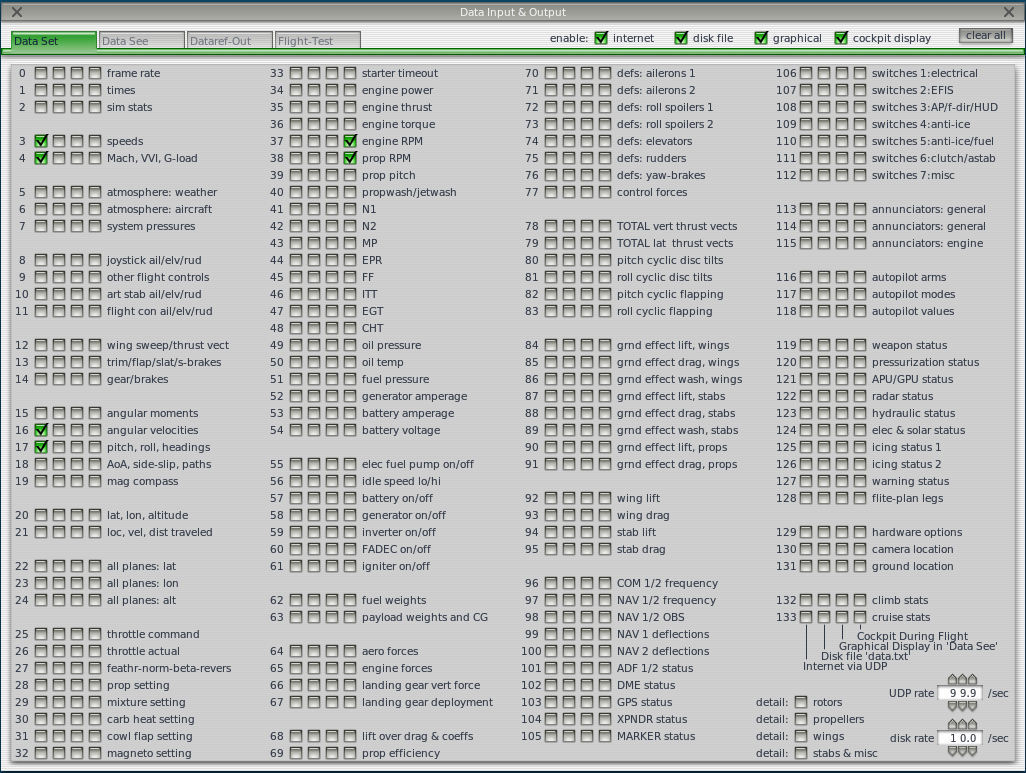Open the Dataref-Out tab
The image size is (1026, 773).
click(229, 41)
